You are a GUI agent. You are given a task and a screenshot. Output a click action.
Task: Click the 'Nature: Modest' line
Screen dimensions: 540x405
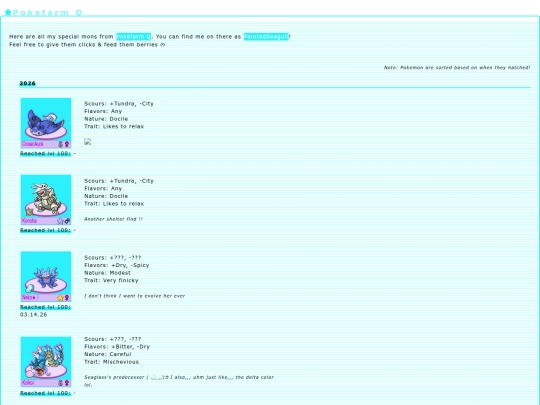point(107,273)
